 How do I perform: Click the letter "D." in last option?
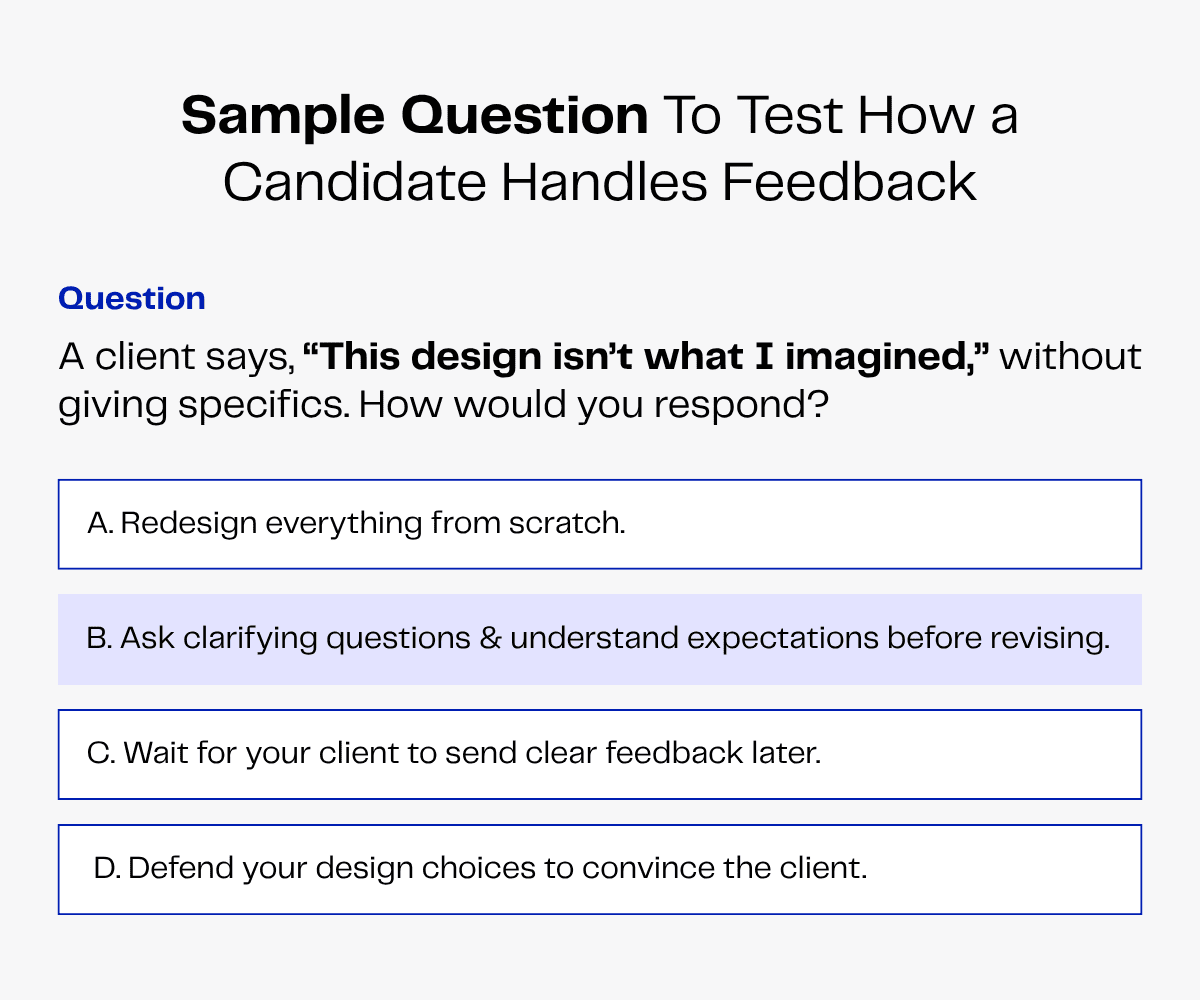(x=107, y=869)
